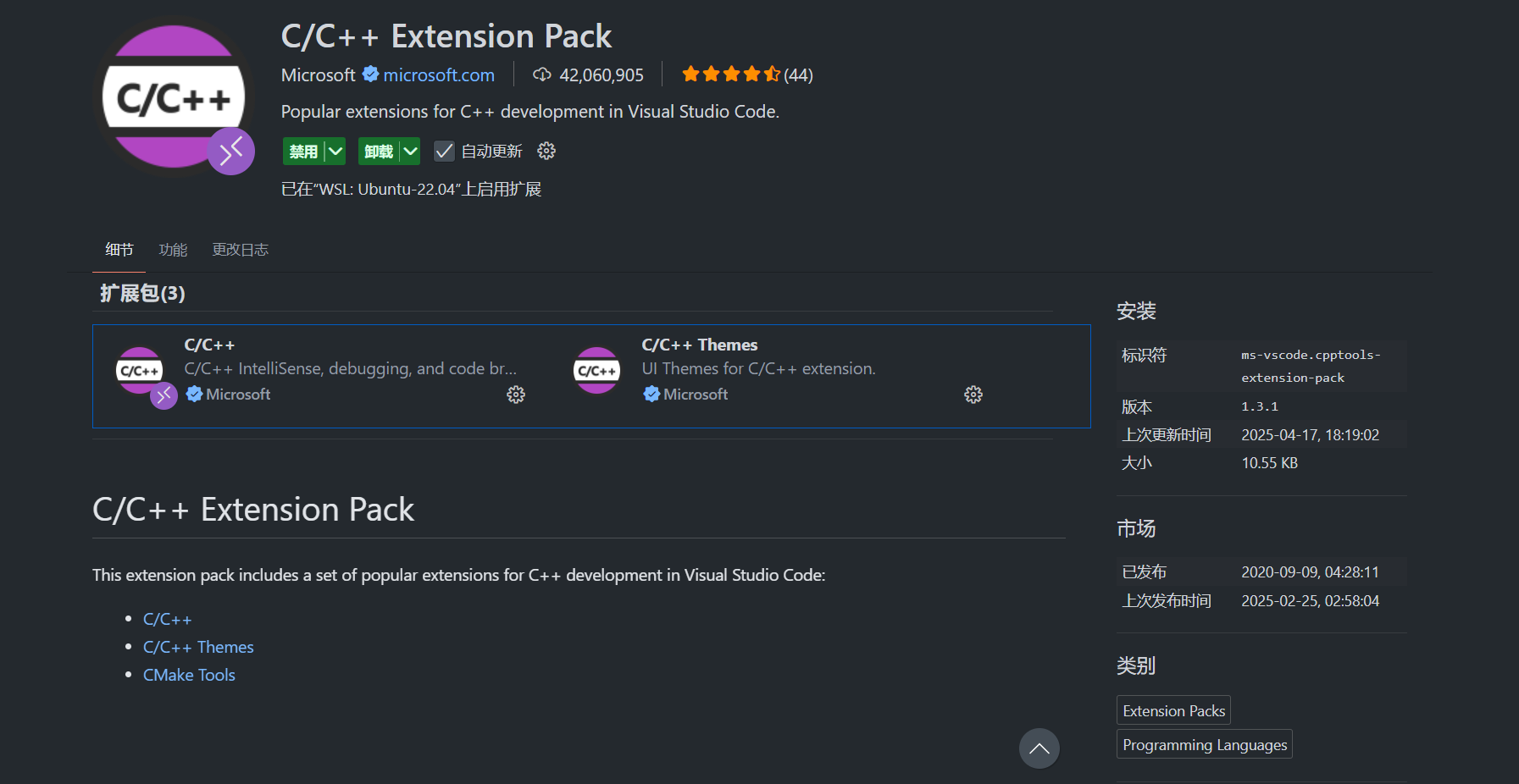This screenshot has height=784, width=1519.
Task: Click the 'UI Themes for C/C++ extension.' description
Action: pos(759,368)
